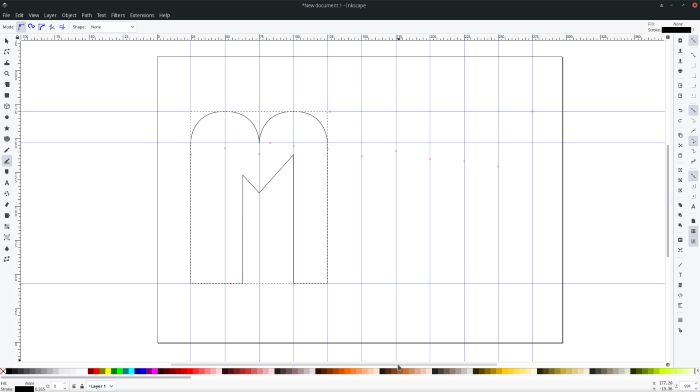Toggle the guides lock at ruler corner
Screen dimensions: 700x392
coord(17,38)
